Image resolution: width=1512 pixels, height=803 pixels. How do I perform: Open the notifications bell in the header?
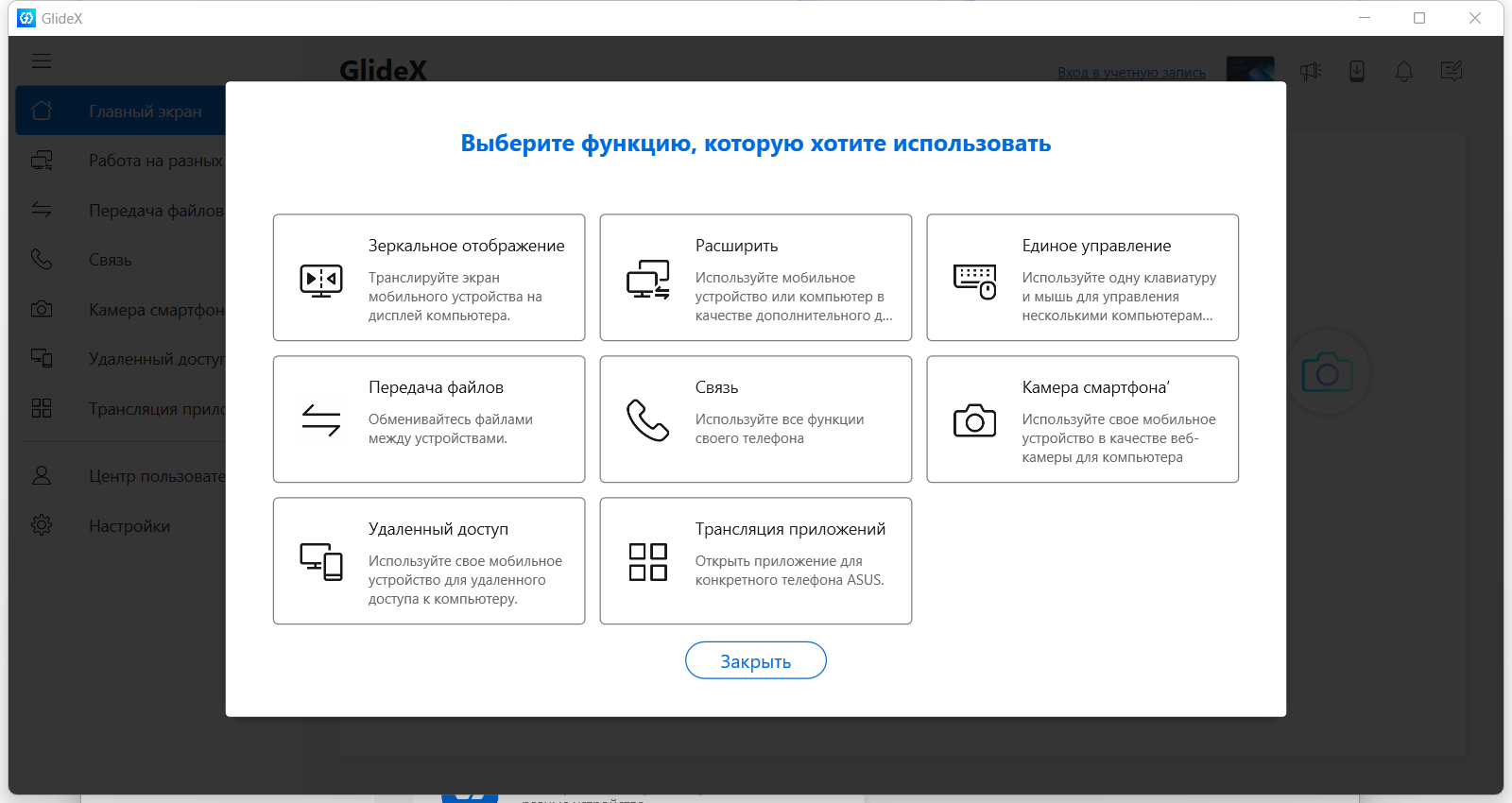pyautogui.click(x=1404, y=71)
